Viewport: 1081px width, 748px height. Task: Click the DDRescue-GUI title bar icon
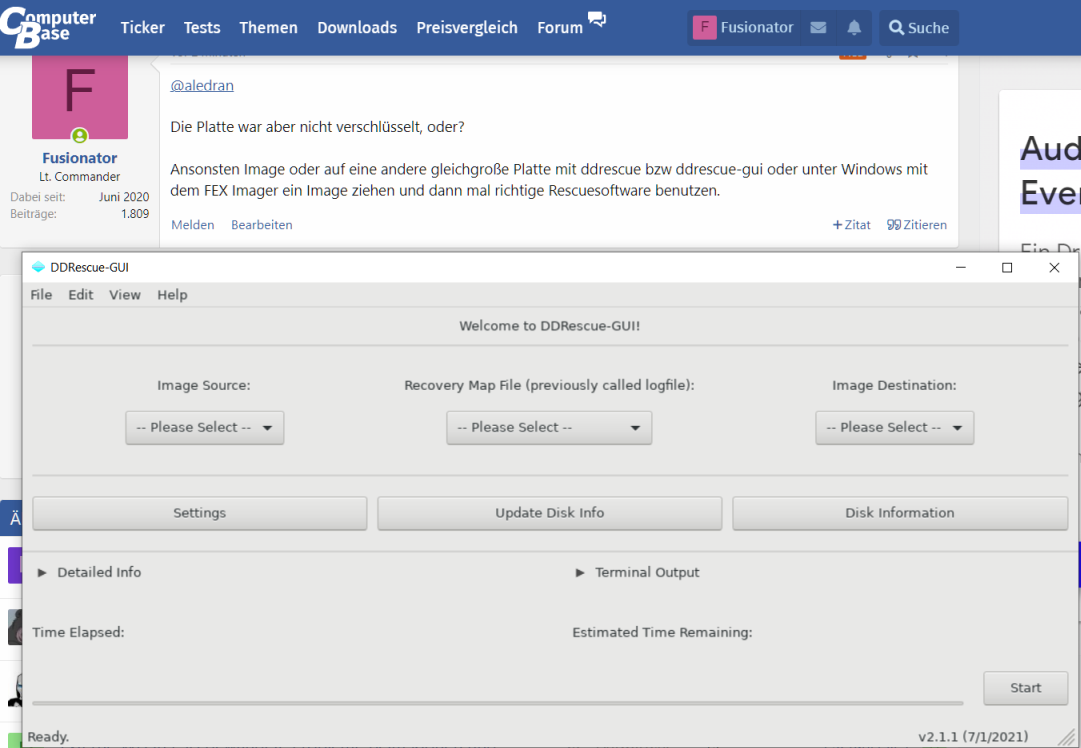(39, 267)
